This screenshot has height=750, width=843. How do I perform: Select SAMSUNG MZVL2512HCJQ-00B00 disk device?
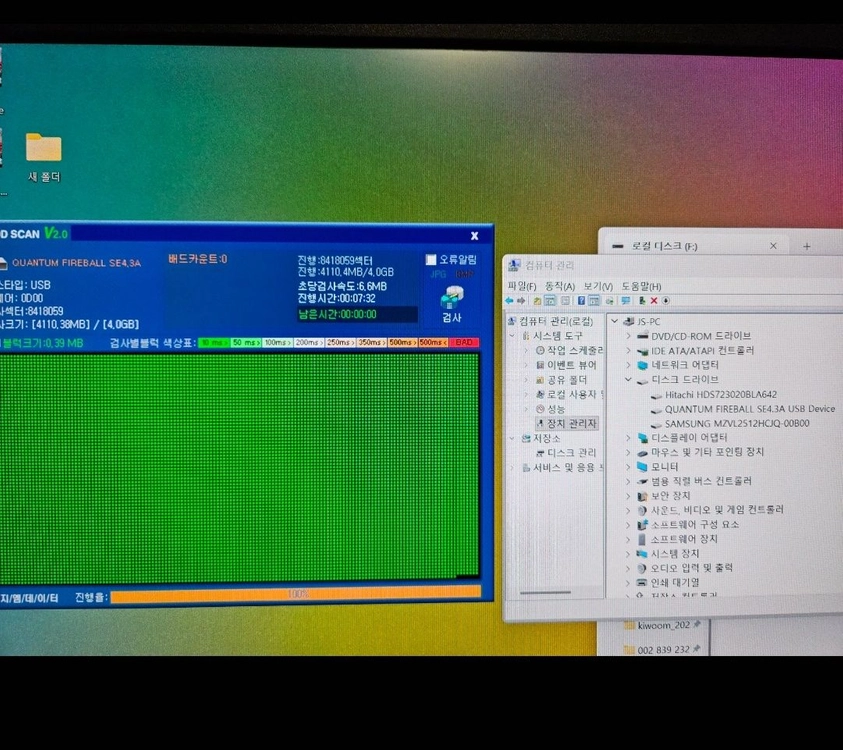(730, 424)
